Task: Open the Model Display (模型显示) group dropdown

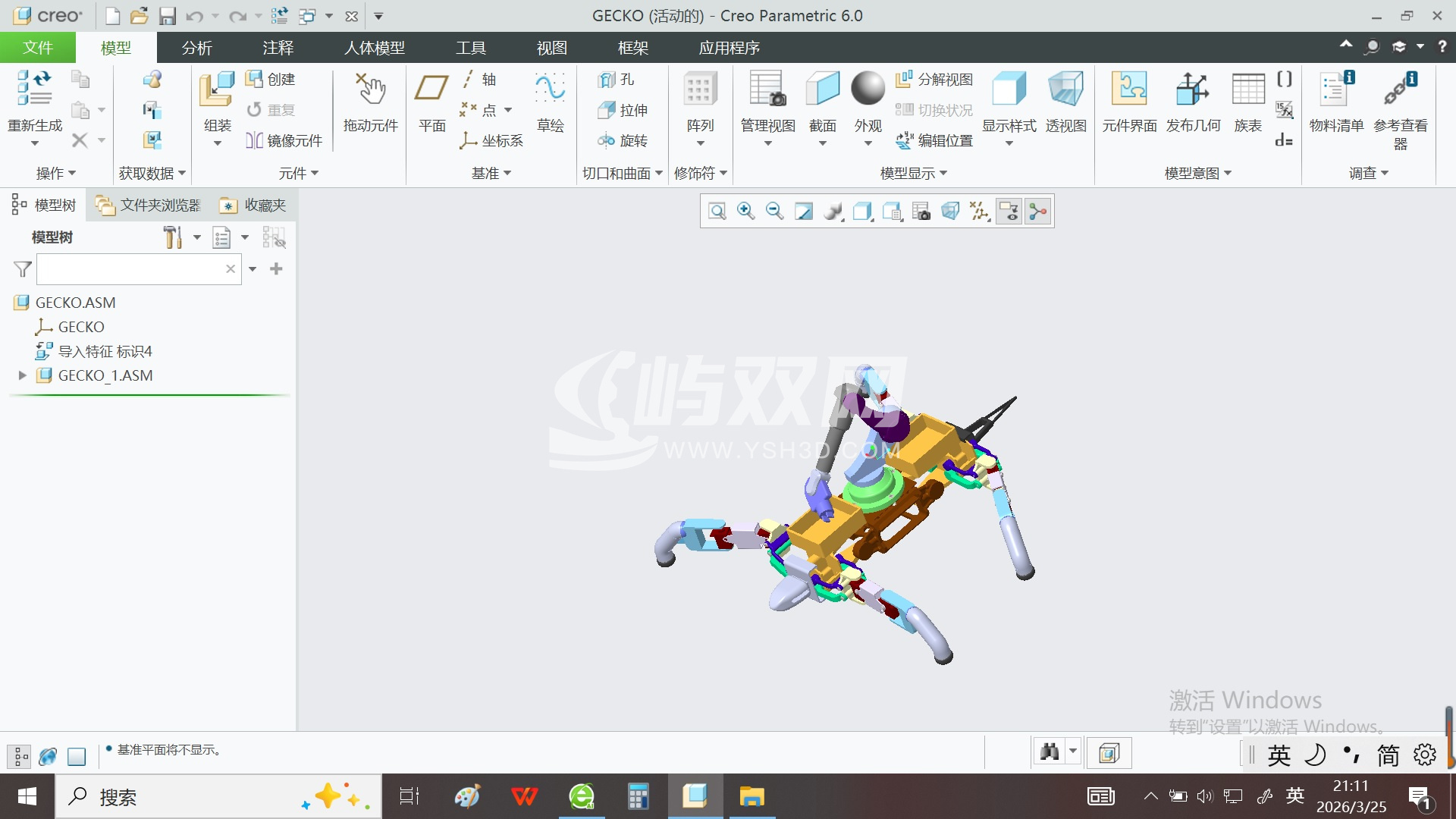Action: pyautogui.click(x=914, y=174)
